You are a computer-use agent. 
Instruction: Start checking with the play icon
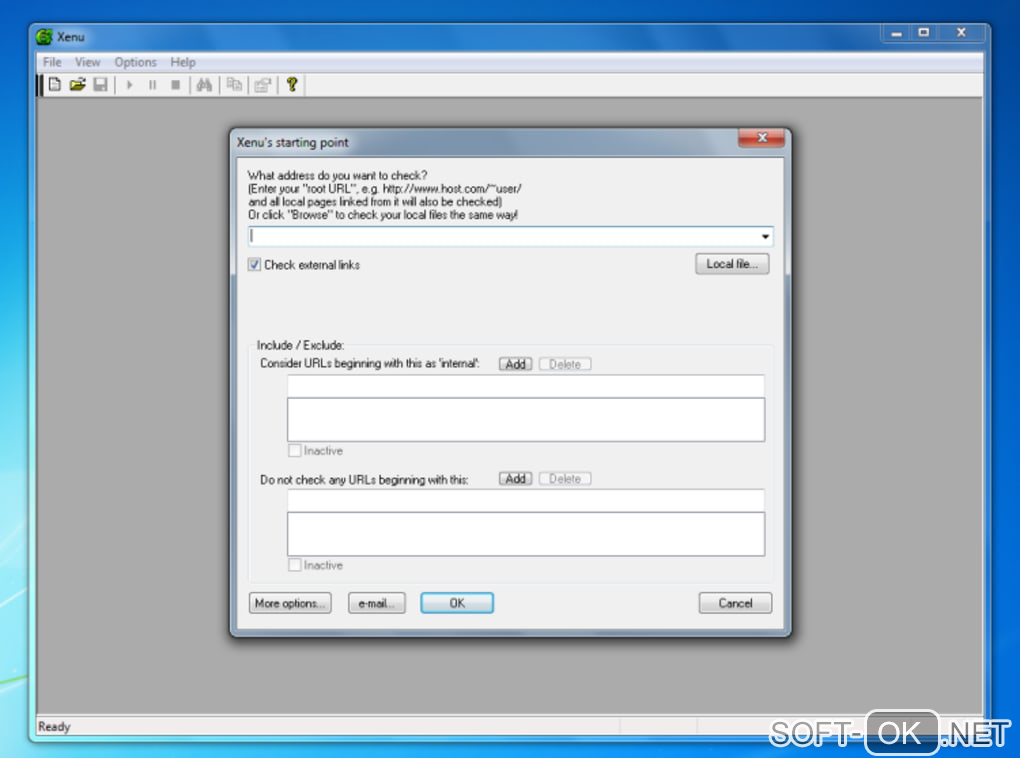pyautogui.click(x=129, y=85)
